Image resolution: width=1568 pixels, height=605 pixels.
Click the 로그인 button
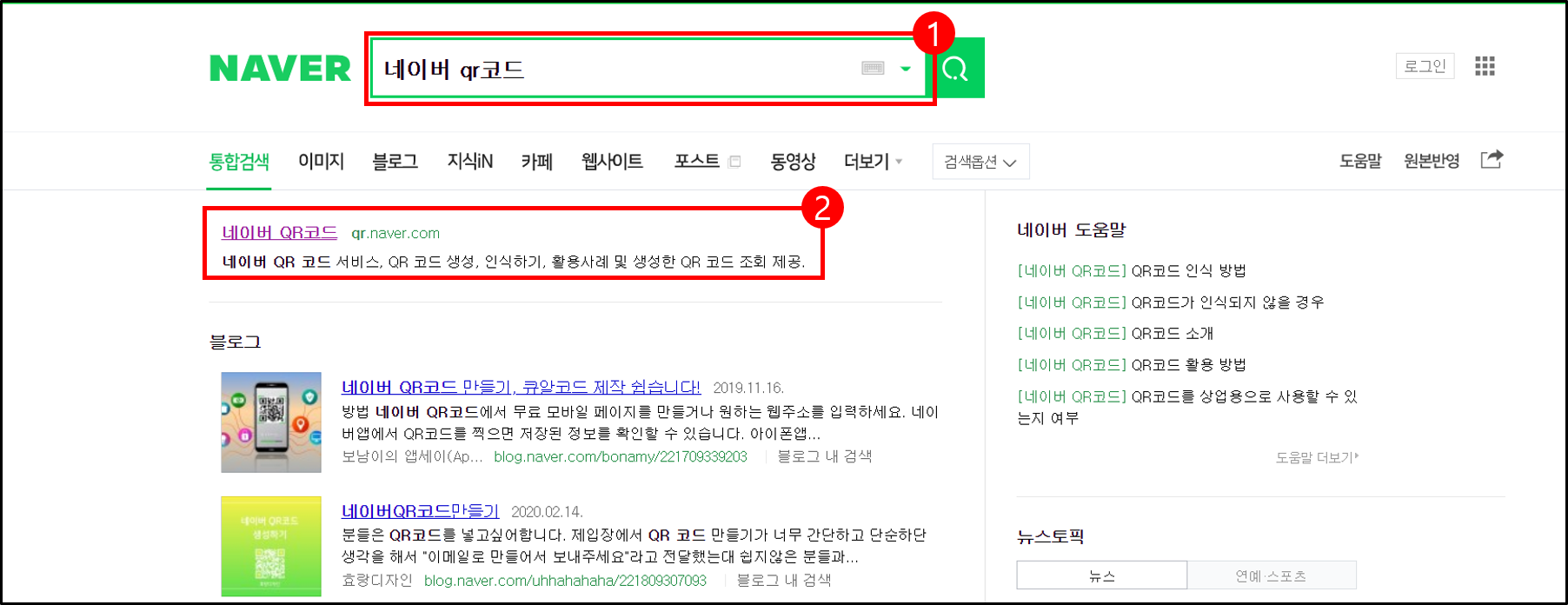(x=1425, y=66)
